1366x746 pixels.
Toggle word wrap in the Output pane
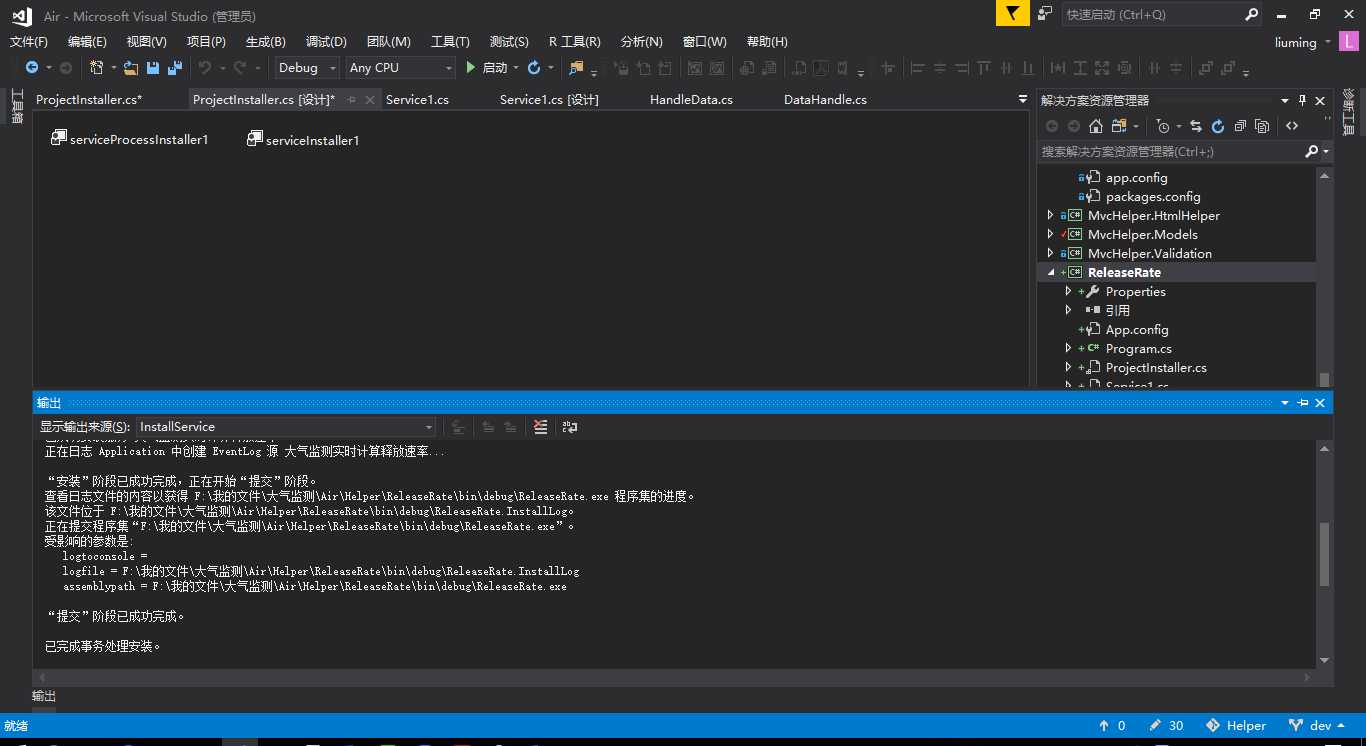570,427
